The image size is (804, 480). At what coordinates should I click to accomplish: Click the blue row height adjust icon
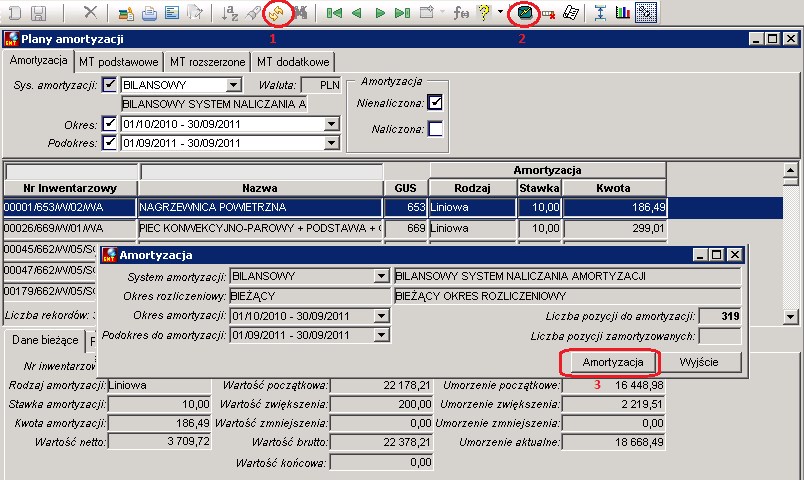[x=600, y=13]
